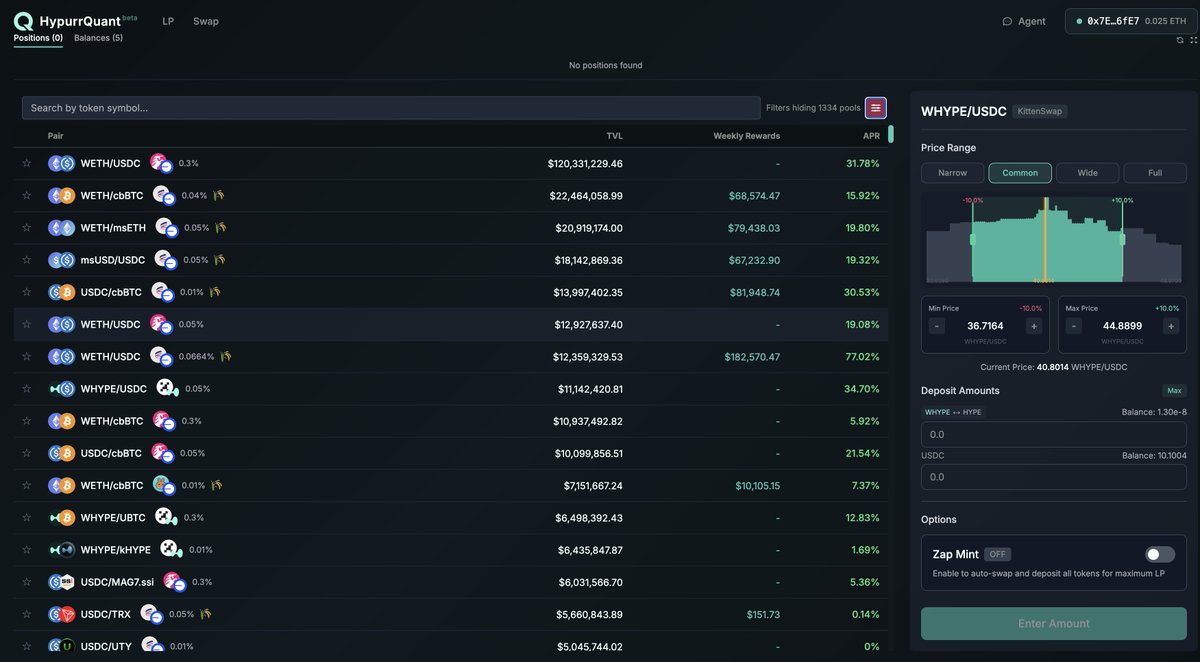
Task: Click the fullscreen expand icon under wallet
Action: 1193,40
